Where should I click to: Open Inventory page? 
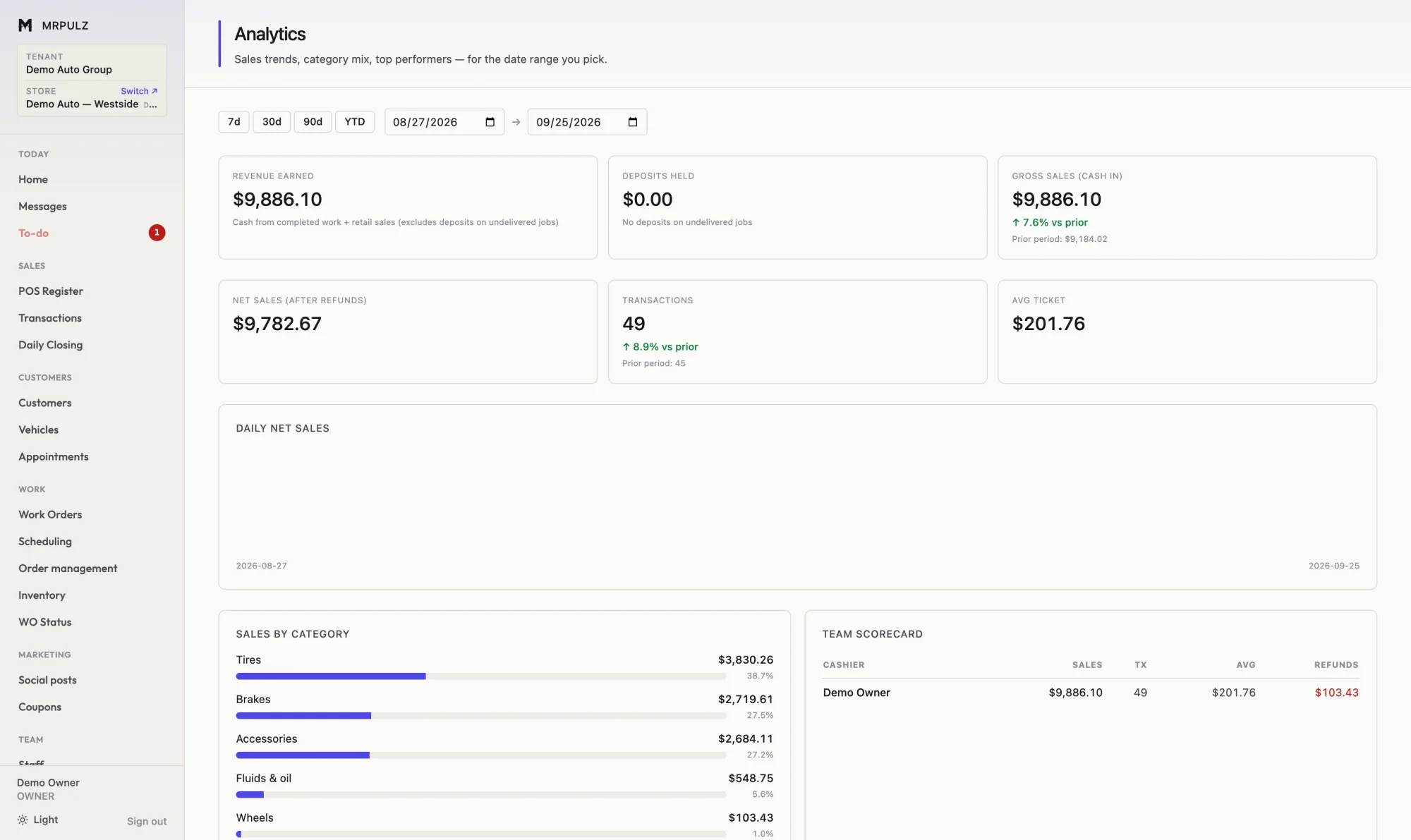pyautogui.click(x=42, y=595)
